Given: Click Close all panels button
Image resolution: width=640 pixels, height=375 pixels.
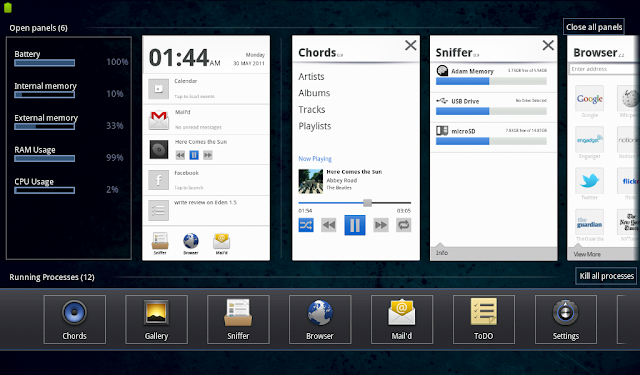Looking at the screenshot, I should click(x=594, y=27).
